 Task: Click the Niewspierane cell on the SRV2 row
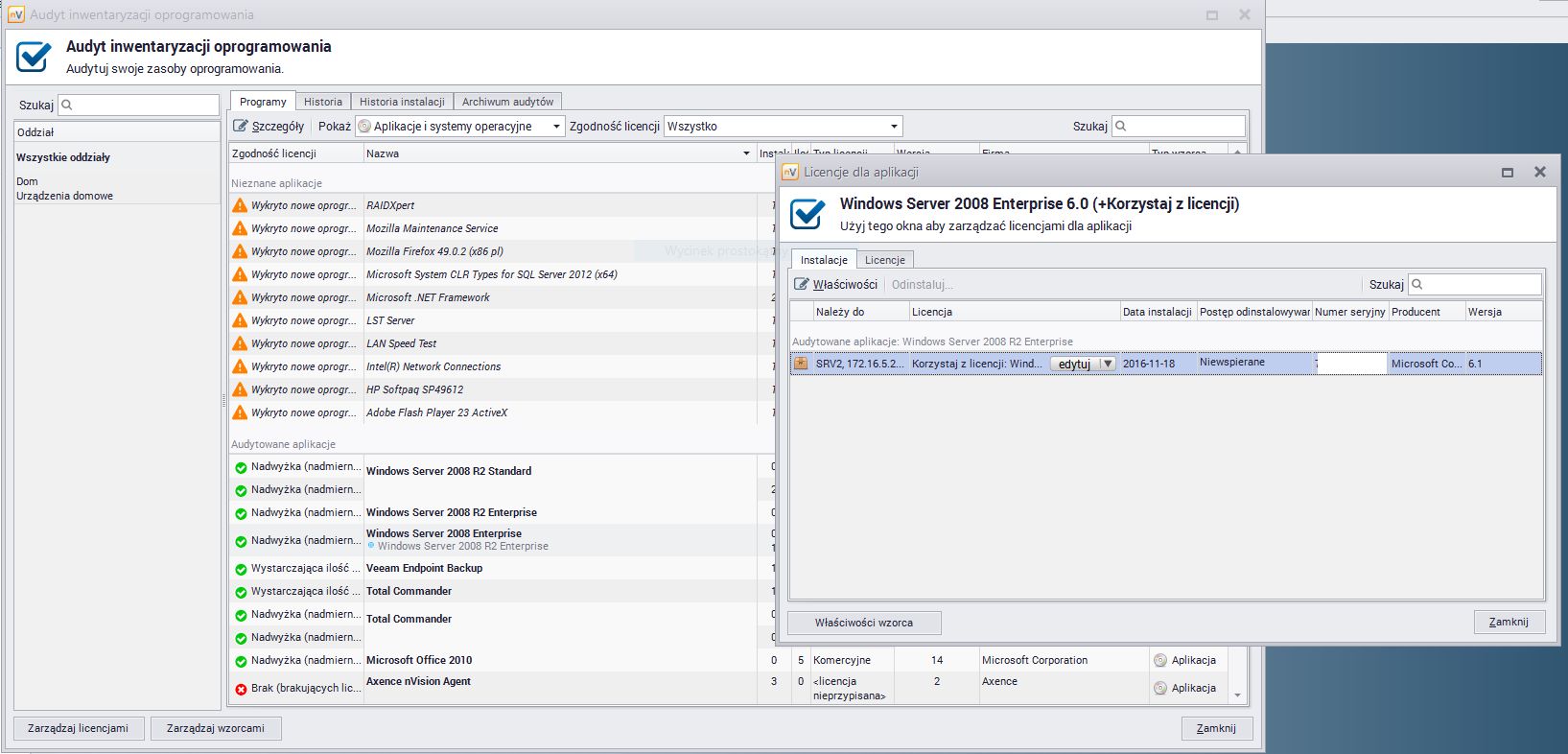pos(1253,363)
